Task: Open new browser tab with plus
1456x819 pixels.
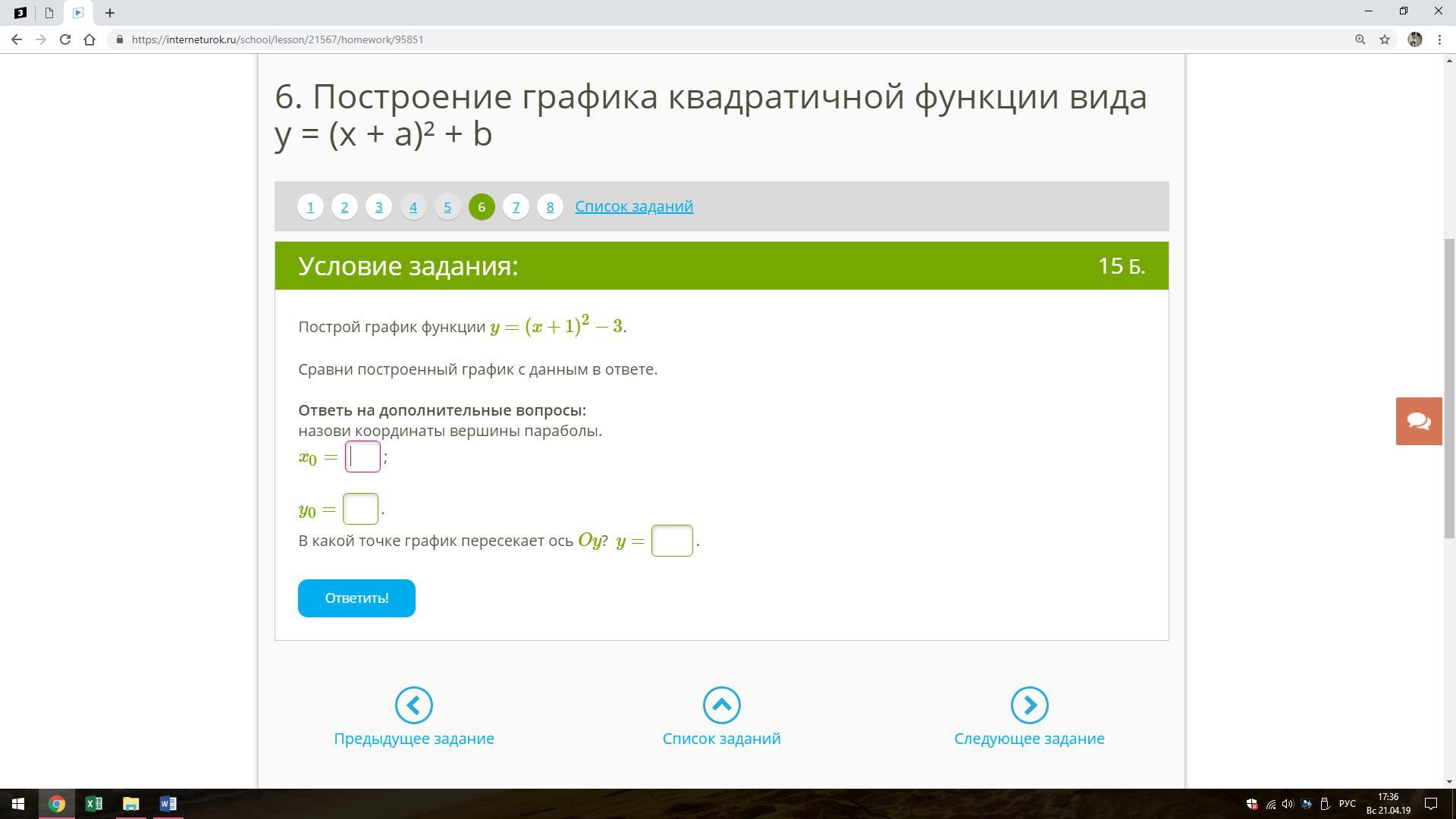Action: click(110, 13)
